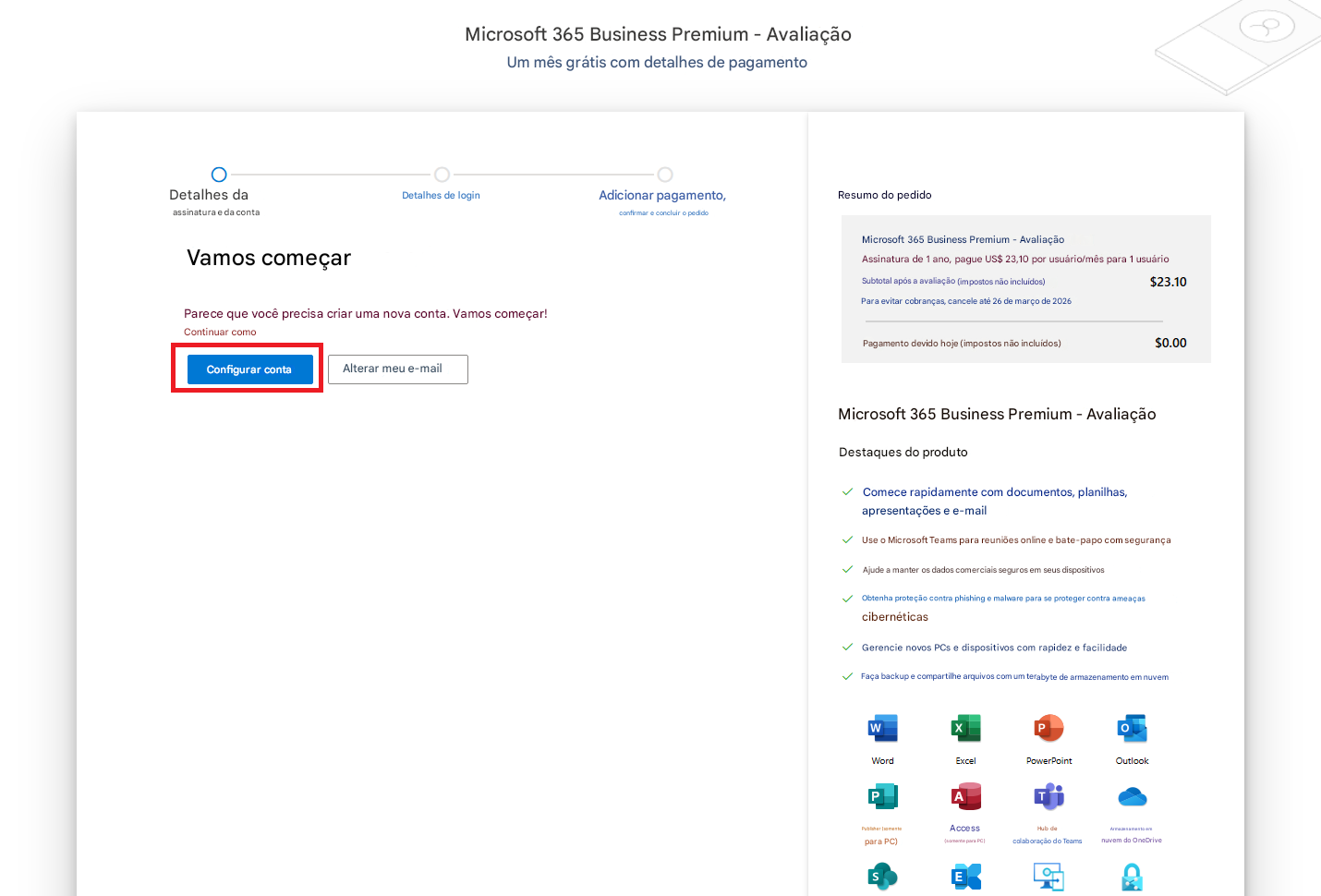Click the Excel app icon
1321x896 pixels.
[965, 729]
